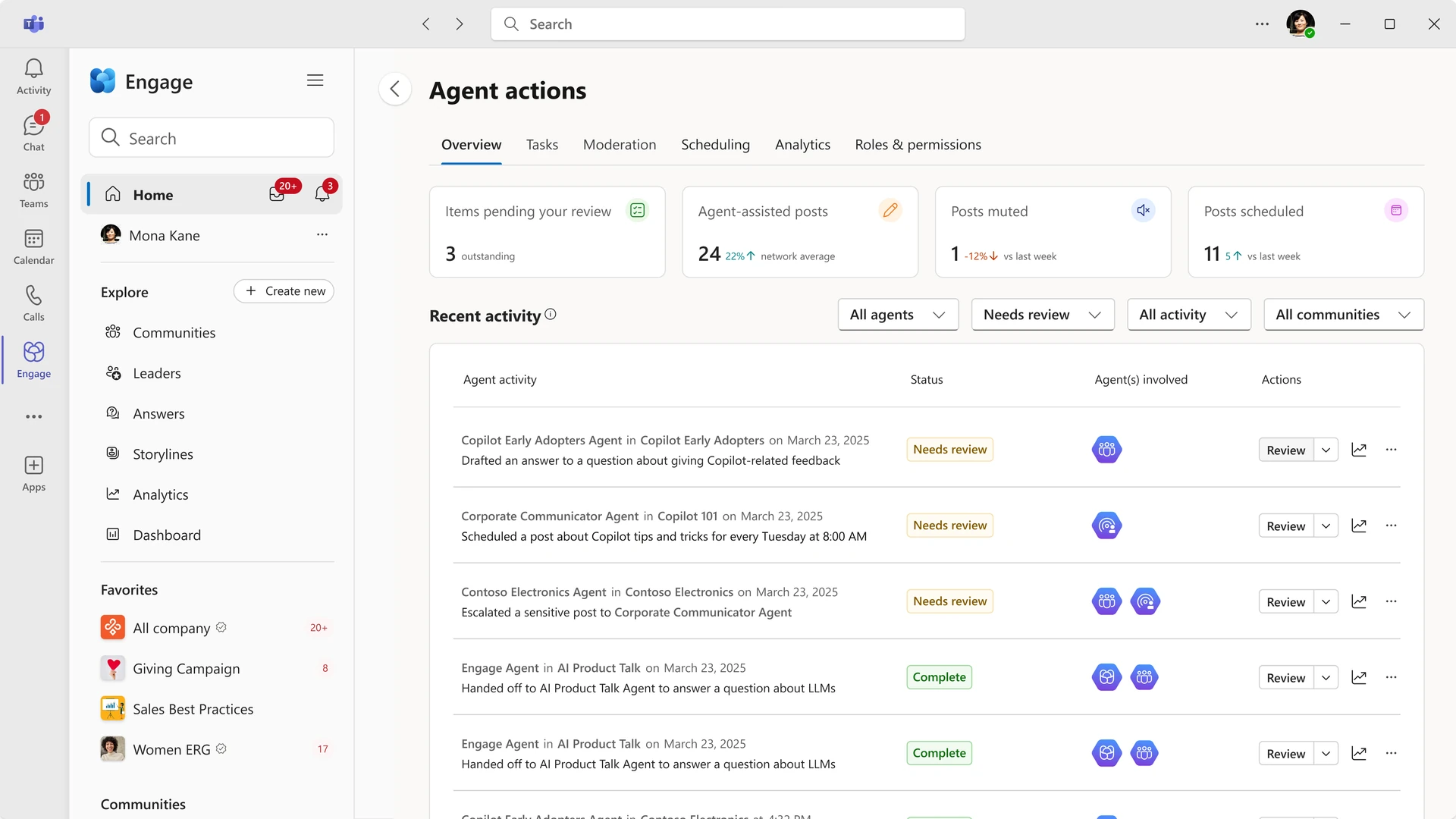Review the Contoso Electronics Agent activity
This screenshot has height=819, width=1456.
coord(1286,601)
